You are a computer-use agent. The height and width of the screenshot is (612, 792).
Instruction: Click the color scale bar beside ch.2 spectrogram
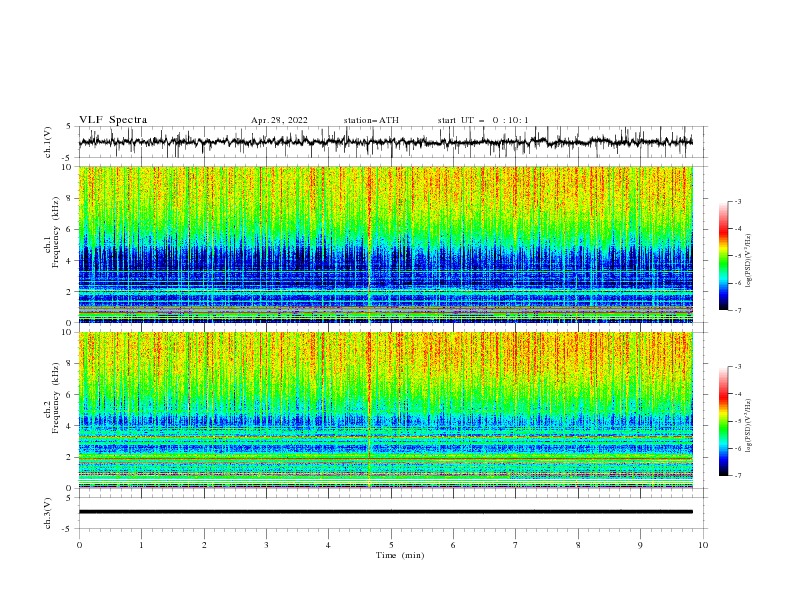coord(723,421)
